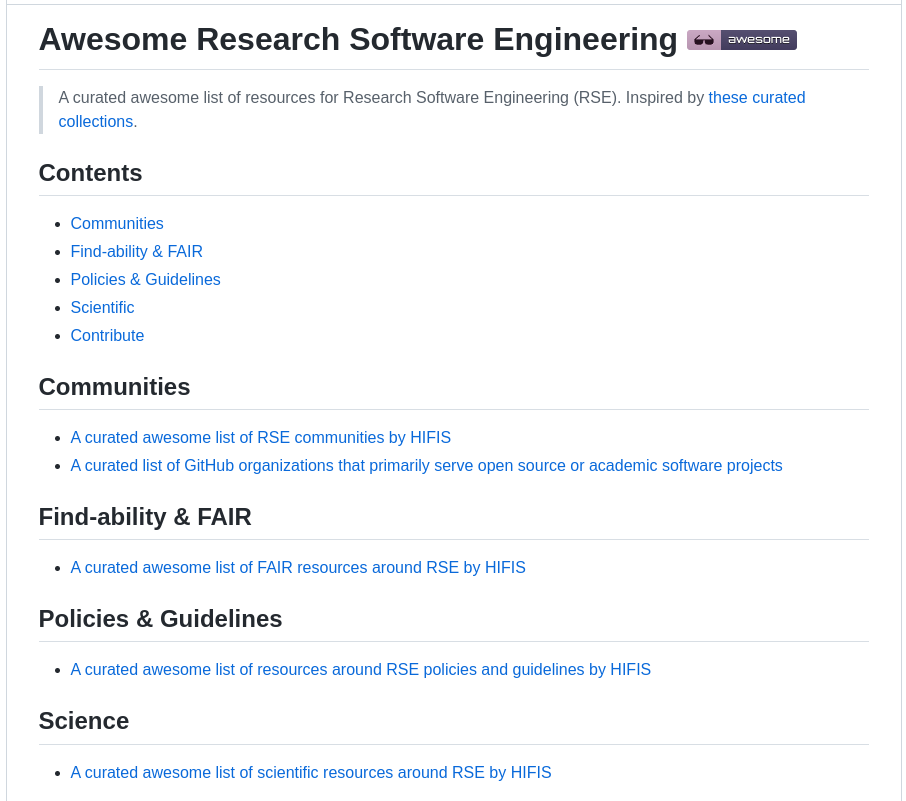Viewport: 906px width, 801px height.
Task: Open the RSE communities list by HIFIS
Action: click(x=260, y=437)
